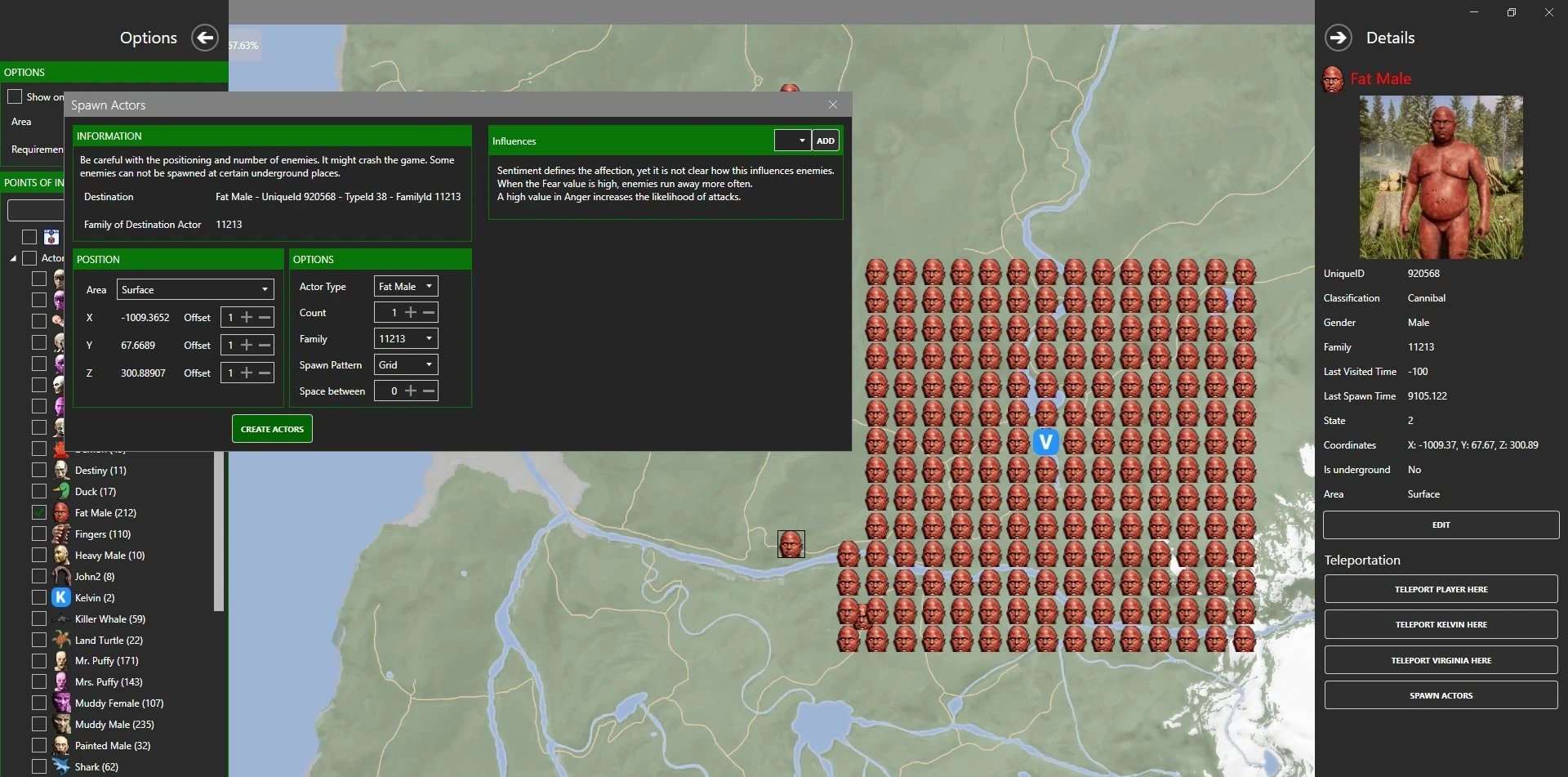Screen dimensions: 1568x777
Task: Open the Actor Type dropdown
Action: 406,286
